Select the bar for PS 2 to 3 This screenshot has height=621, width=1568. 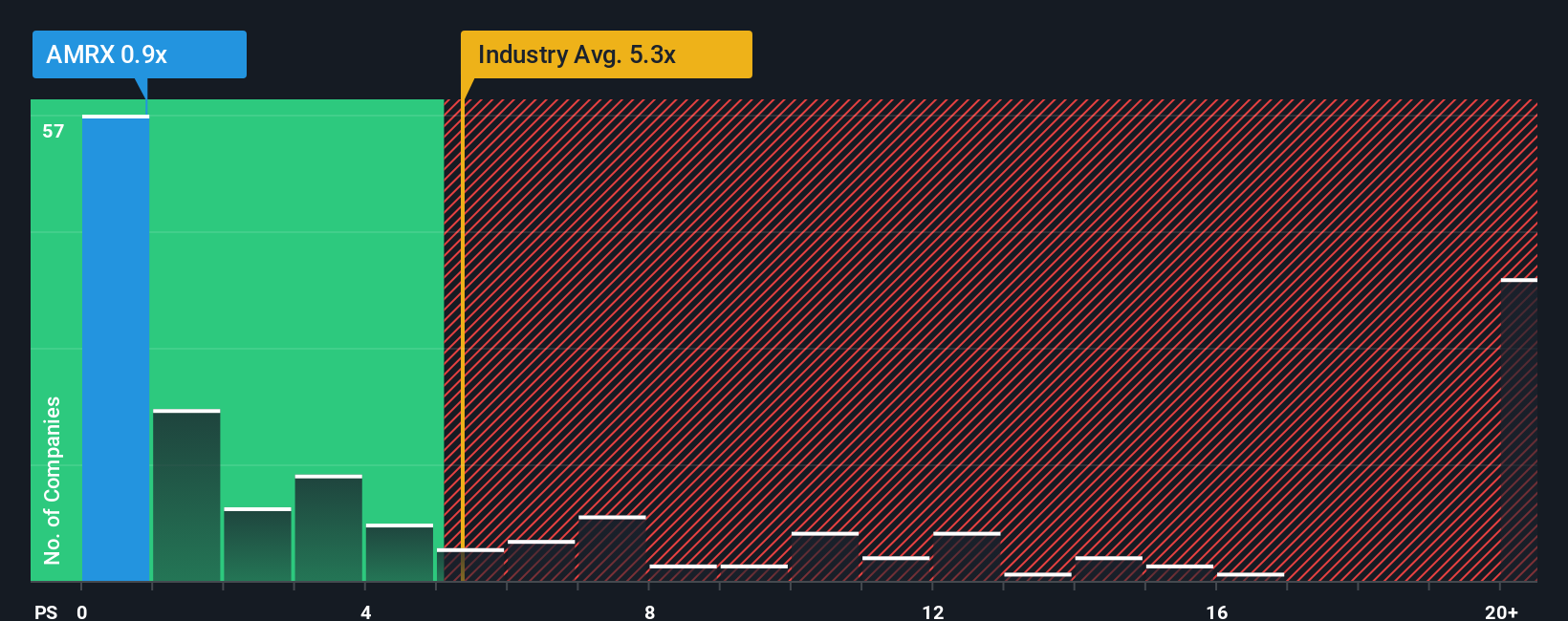[x=257, y=545]
